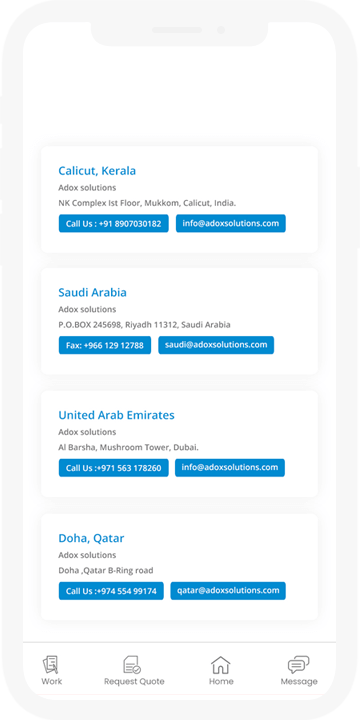Email saudi@adoxsolutions.com
360x720 pixels.
coord(216,345)
